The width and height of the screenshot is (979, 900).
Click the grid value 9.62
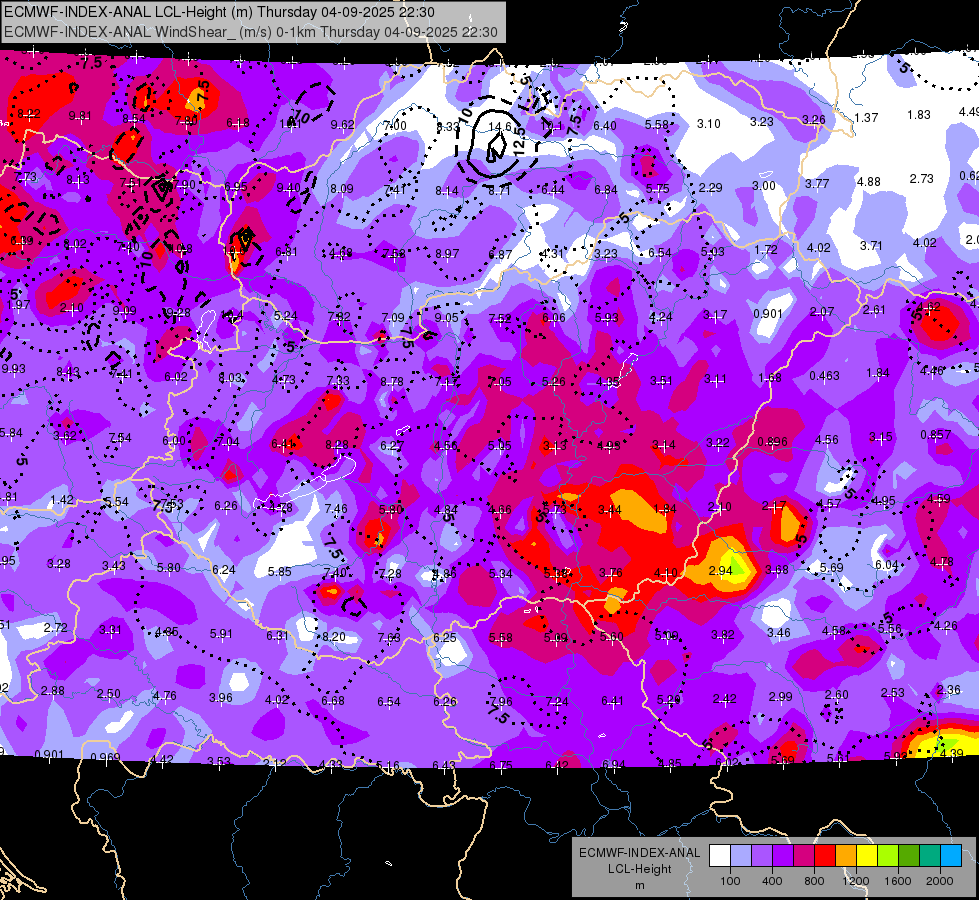[342, 125]
